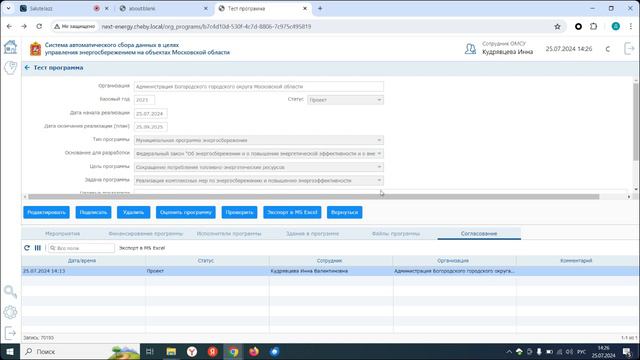The image size is (640, 360).
Task: Switch to the Финансирование программы tab
Action: point(145,233)
